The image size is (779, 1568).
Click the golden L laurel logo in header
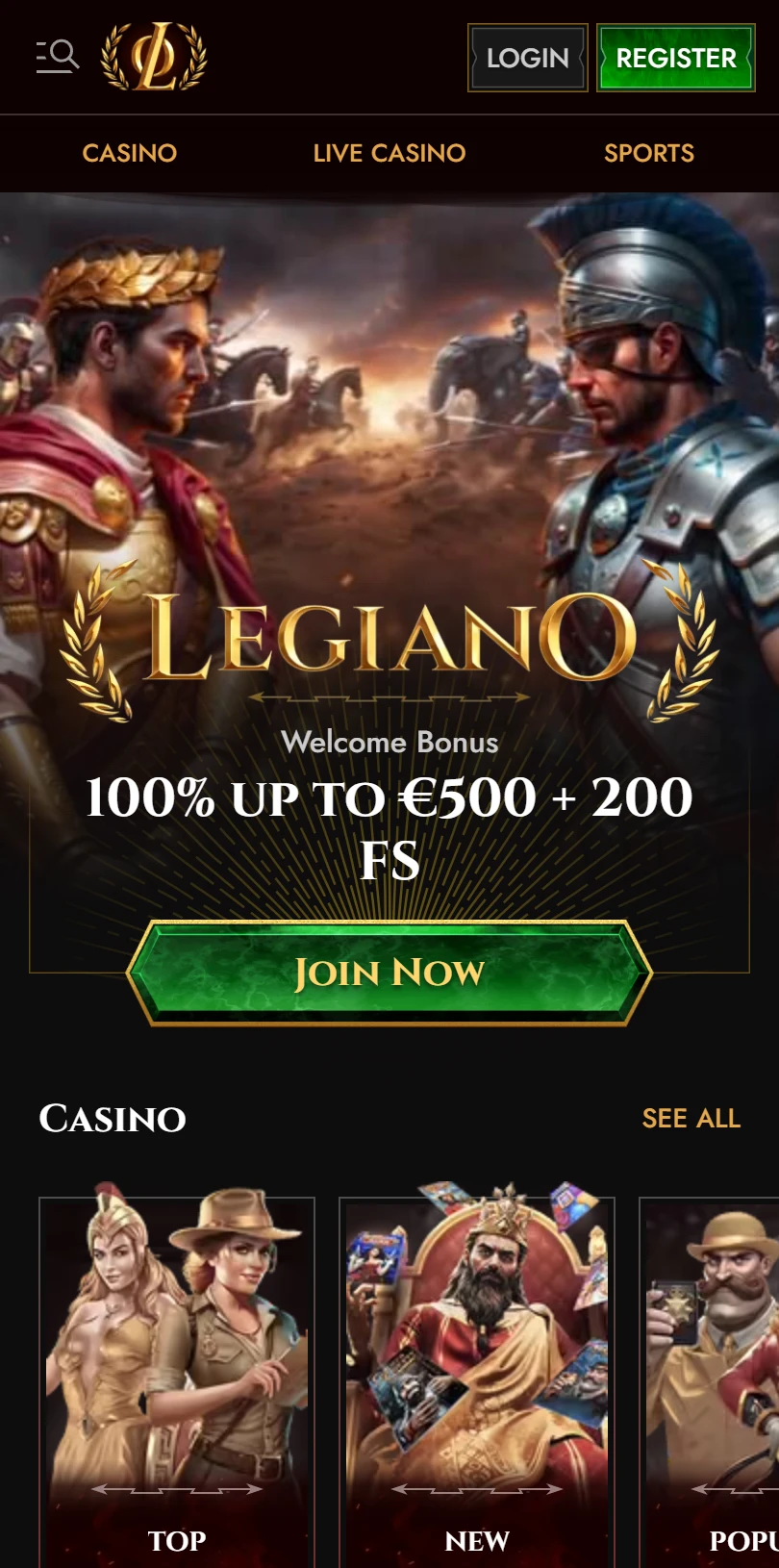155,57
